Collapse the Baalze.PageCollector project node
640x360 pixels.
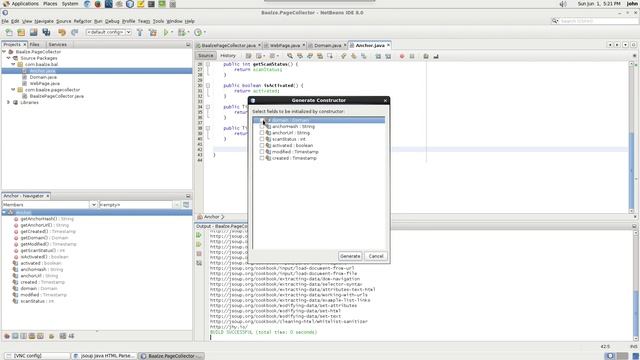point(4,52)
